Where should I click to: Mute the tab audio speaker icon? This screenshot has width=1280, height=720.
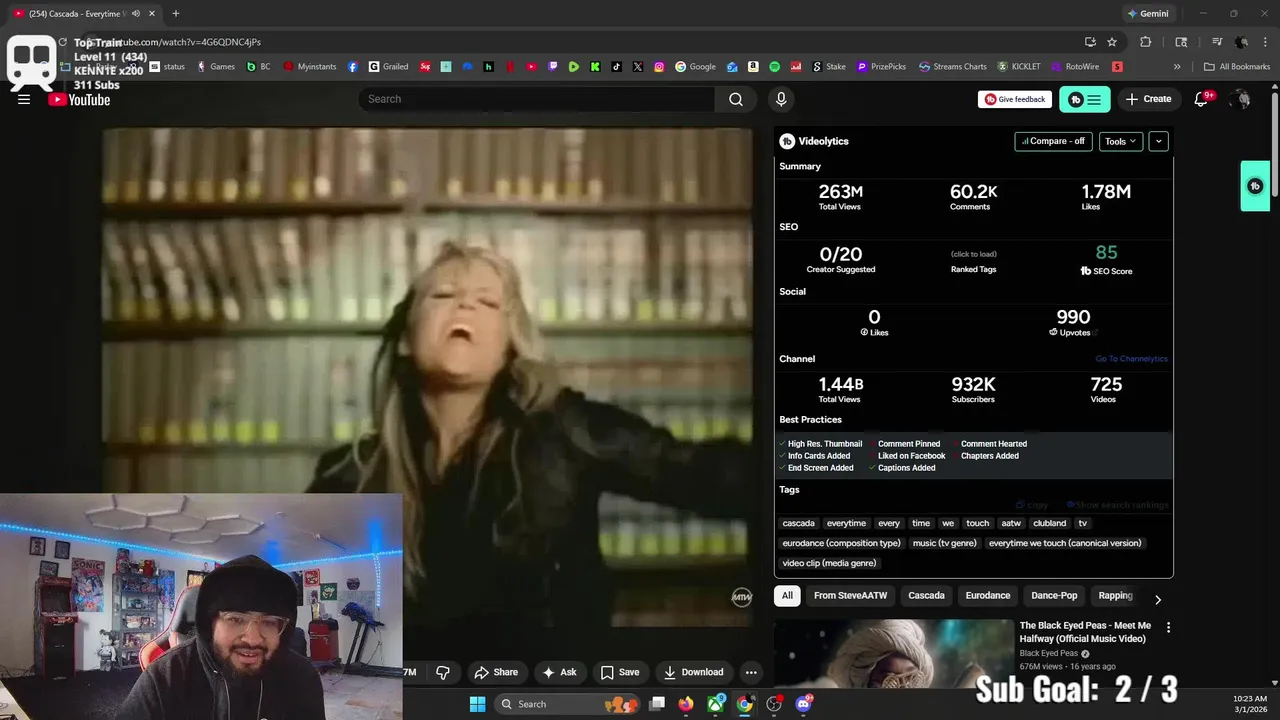tap(136, 14)
